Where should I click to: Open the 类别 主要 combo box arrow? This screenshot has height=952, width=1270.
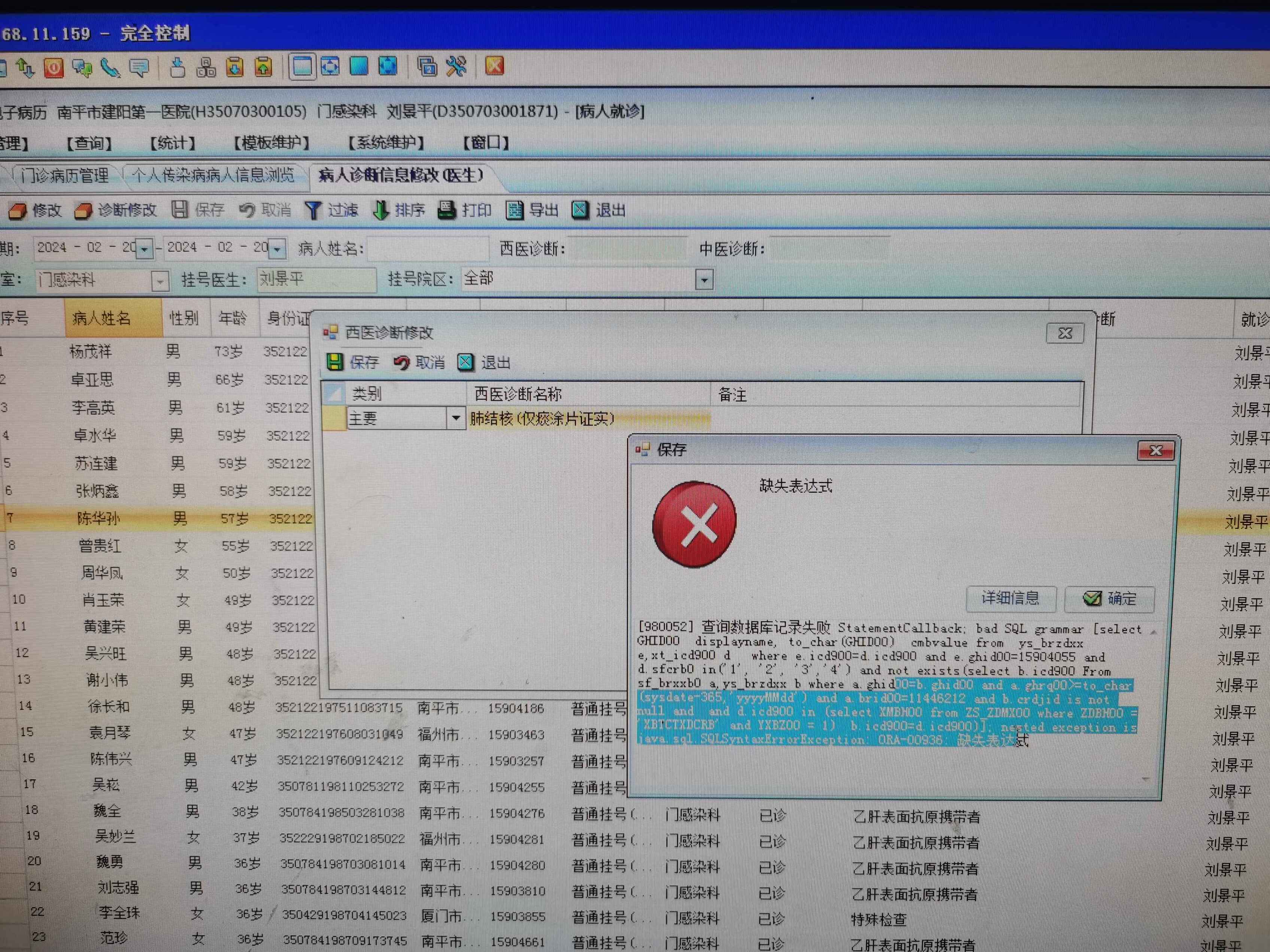coord(456,418)
